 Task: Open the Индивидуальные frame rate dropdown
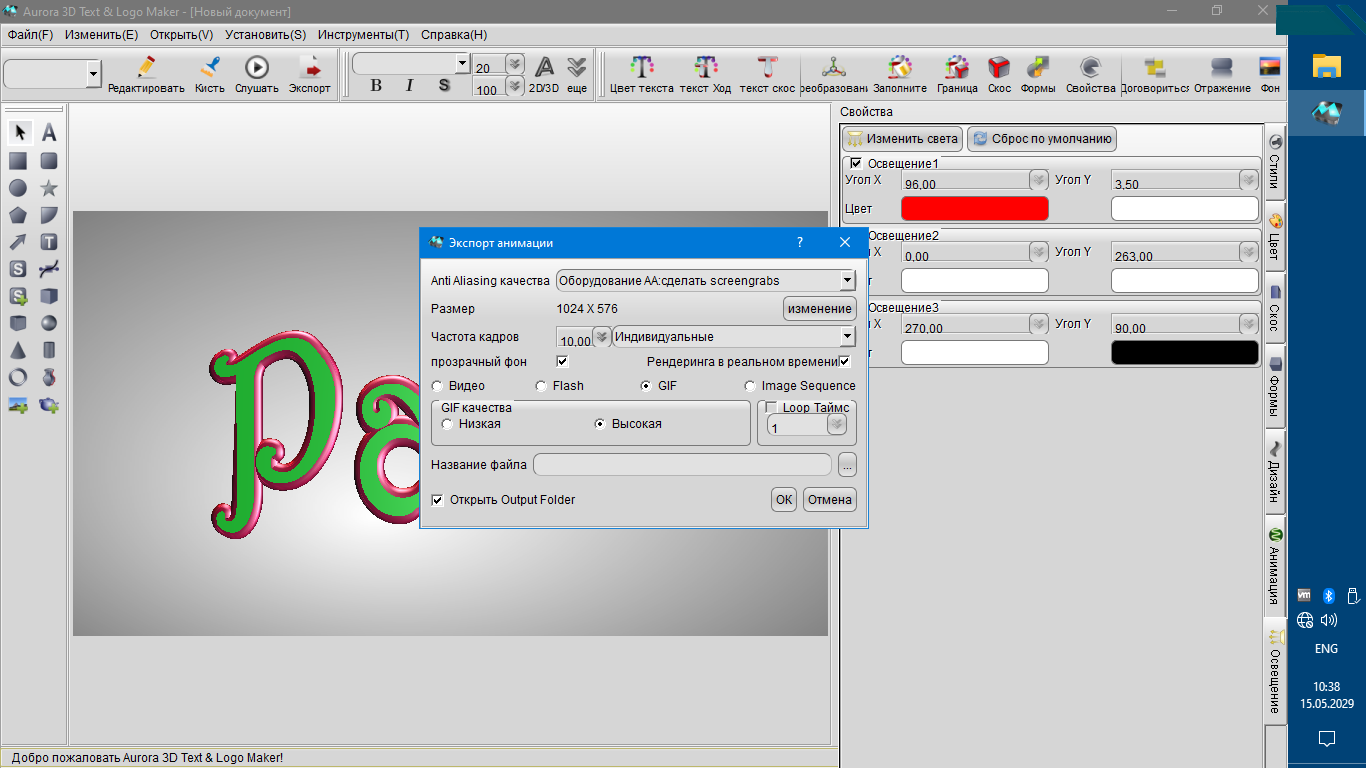[847, 337]
